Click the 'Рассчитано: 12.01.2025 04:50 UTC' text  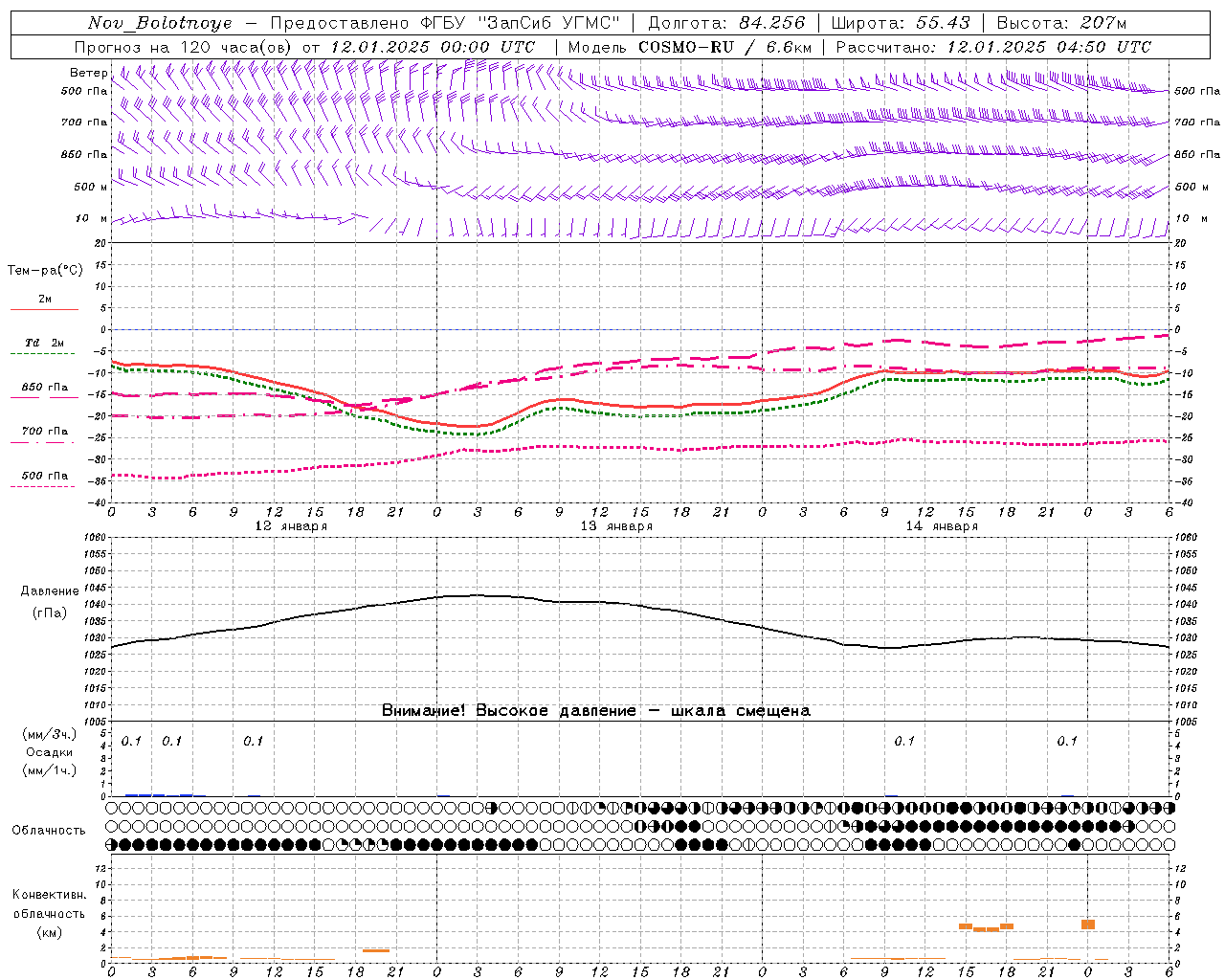click(993, 47)
